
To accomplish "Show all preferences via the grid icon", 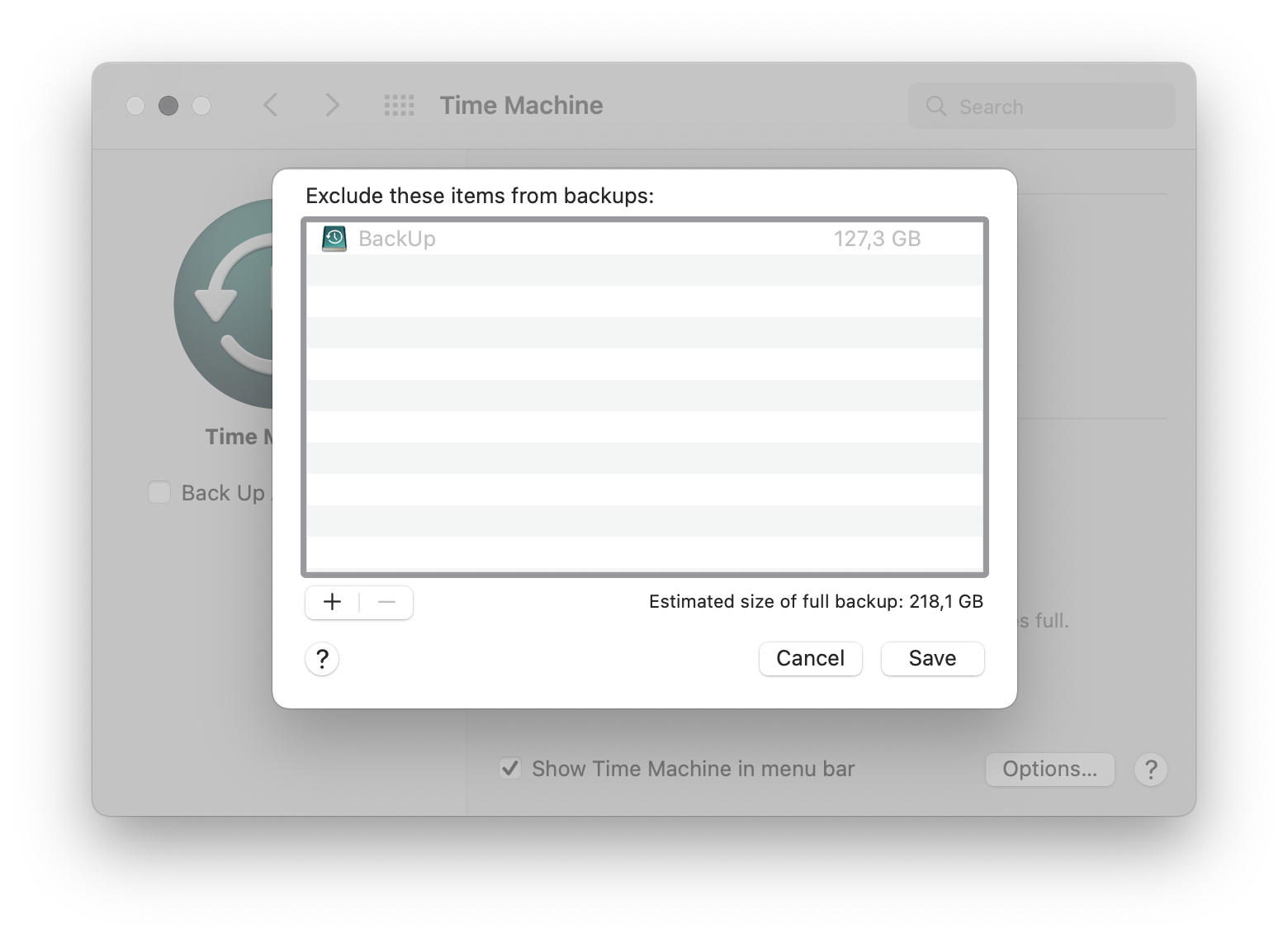I will pyautogui.click(x=400, y=106).
